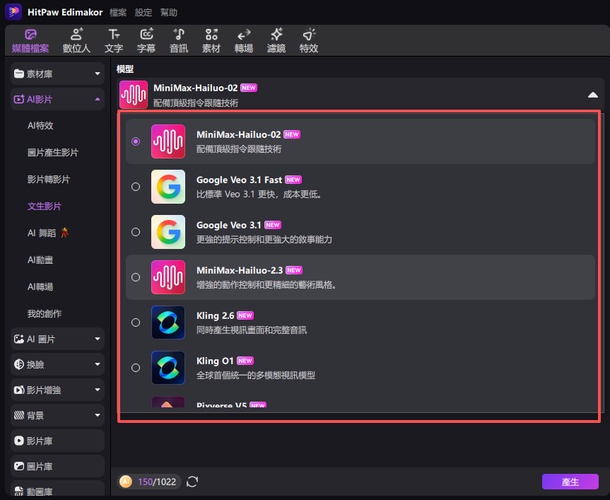Click the refresh credits icon
This screenshot has width=610, height=500.
192,482
